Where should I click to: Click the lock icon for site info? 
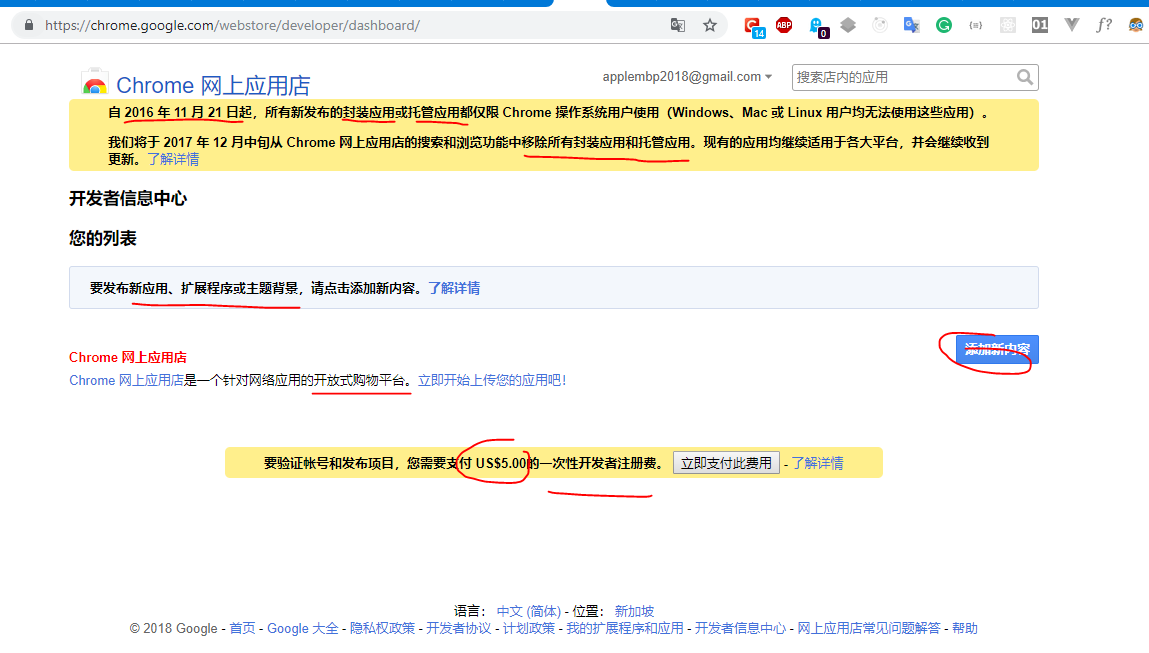(29, 25)
